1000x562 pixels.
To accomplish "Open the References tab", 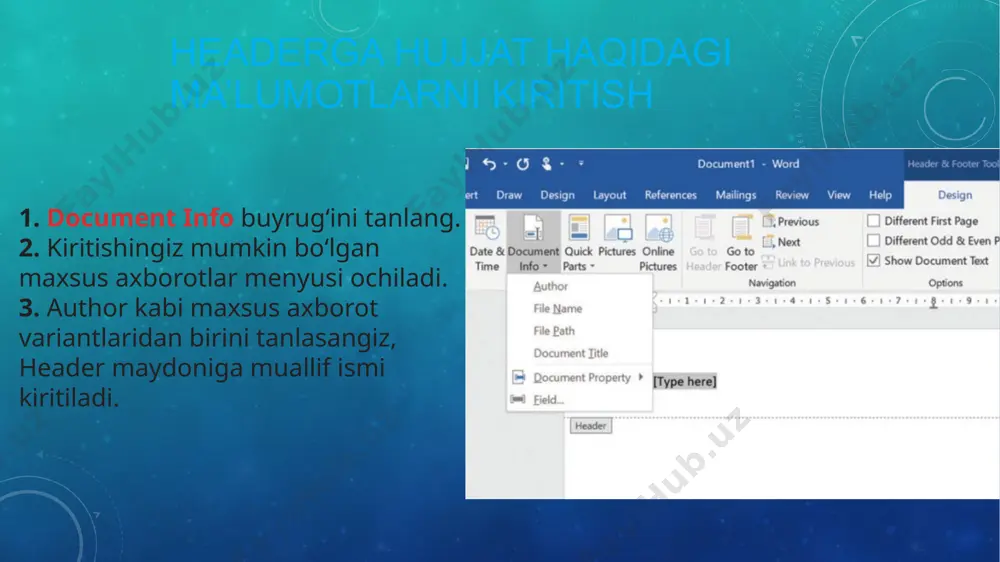I will click(670, 195).
